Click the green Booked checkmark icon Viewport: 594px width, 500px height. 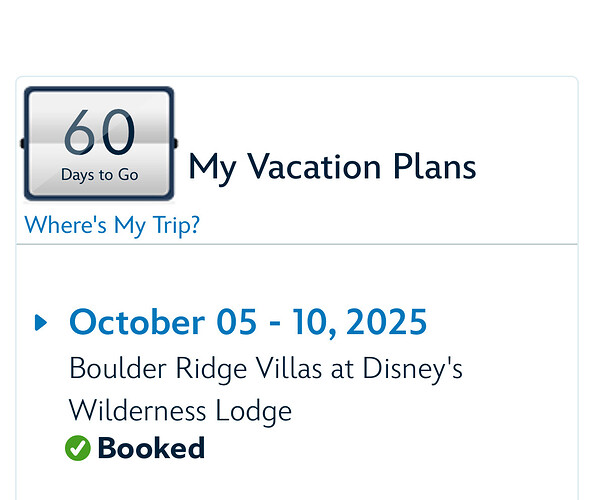pyautogui.click(x=78, y=448)
